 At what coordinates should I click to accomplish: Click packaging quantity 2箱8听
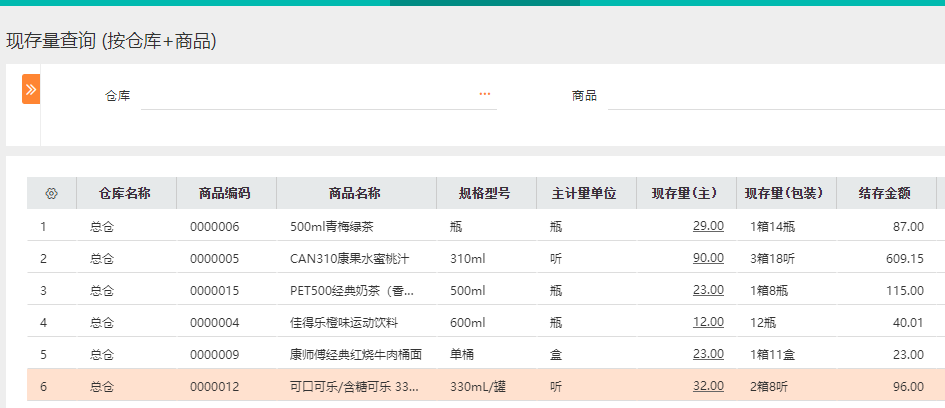pos(769,387)
